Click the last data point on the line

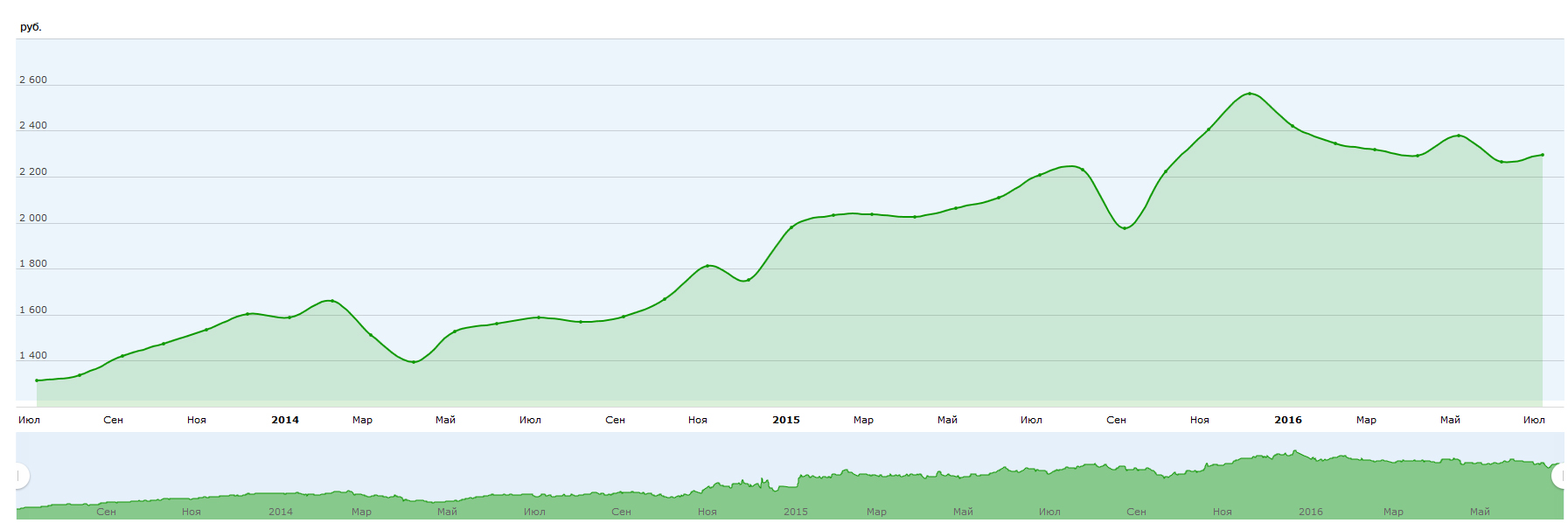[1542, 155]
